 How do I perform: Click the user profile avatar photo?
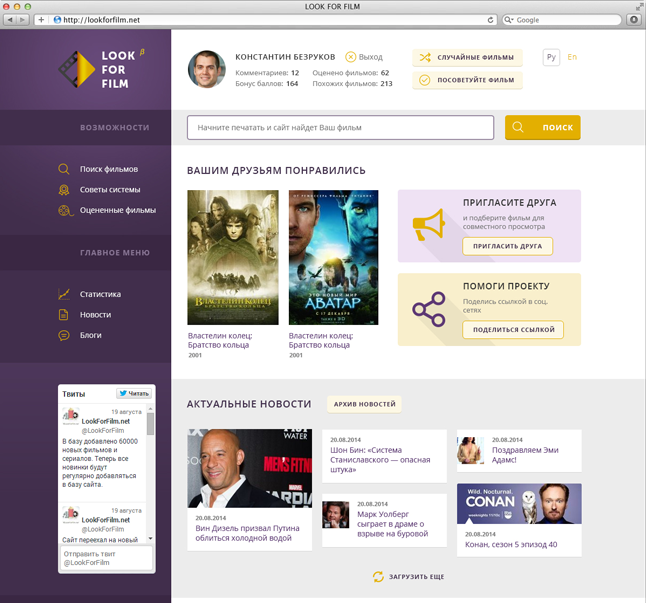[207, 69]
